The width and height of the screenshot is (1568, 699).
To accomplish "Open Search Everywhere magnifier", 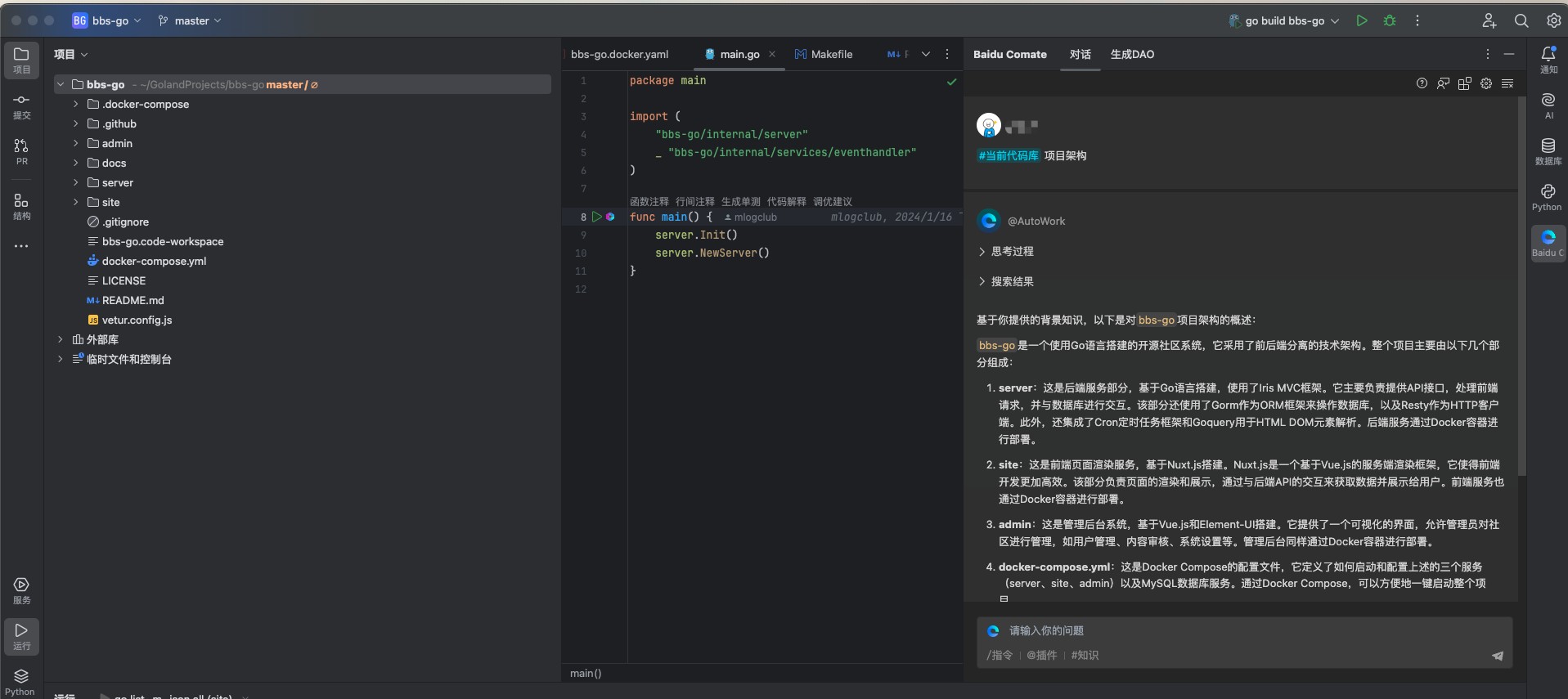I will pos(1521,20).
